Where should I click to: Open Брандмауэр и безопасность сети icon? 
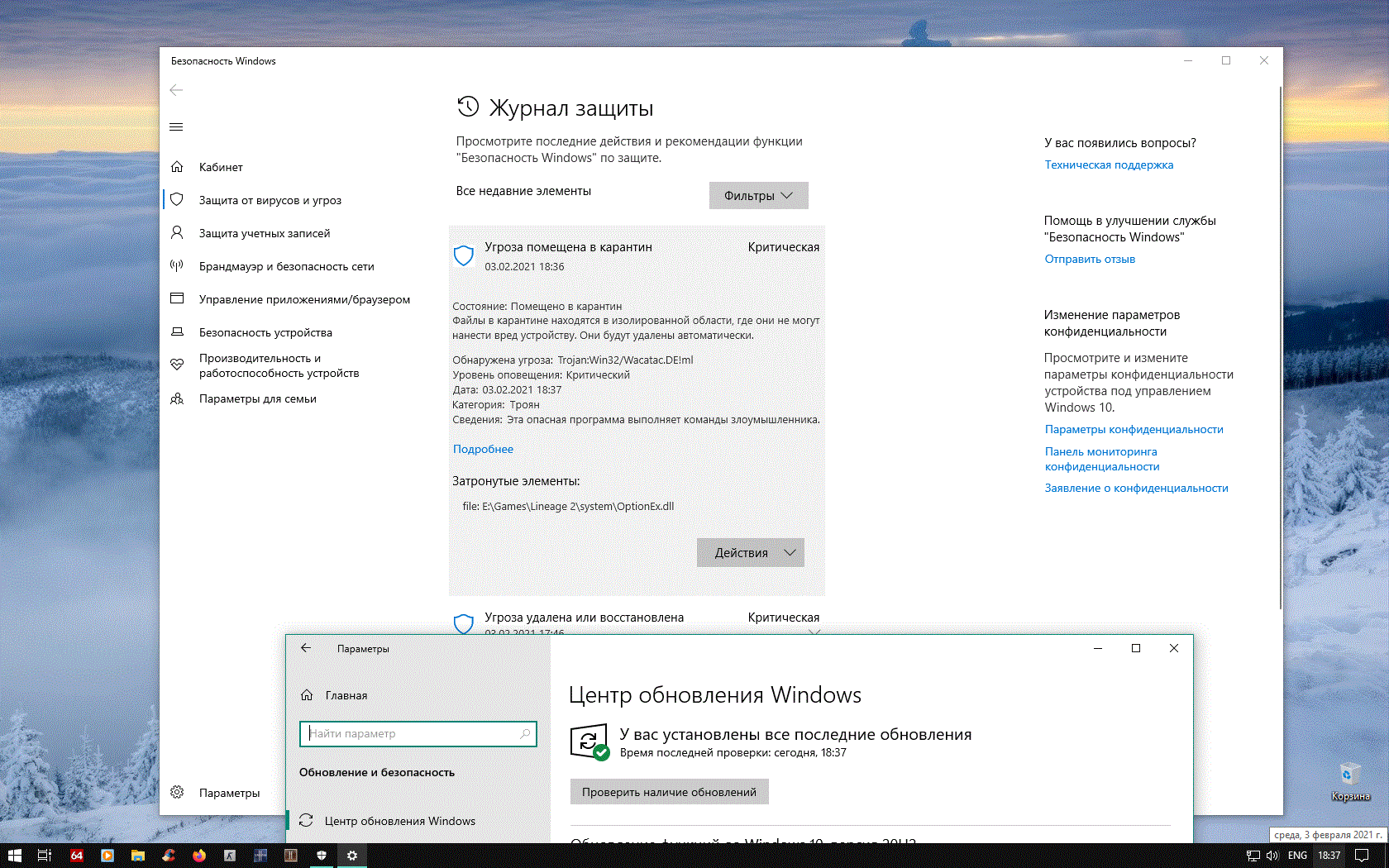point(177,266)
